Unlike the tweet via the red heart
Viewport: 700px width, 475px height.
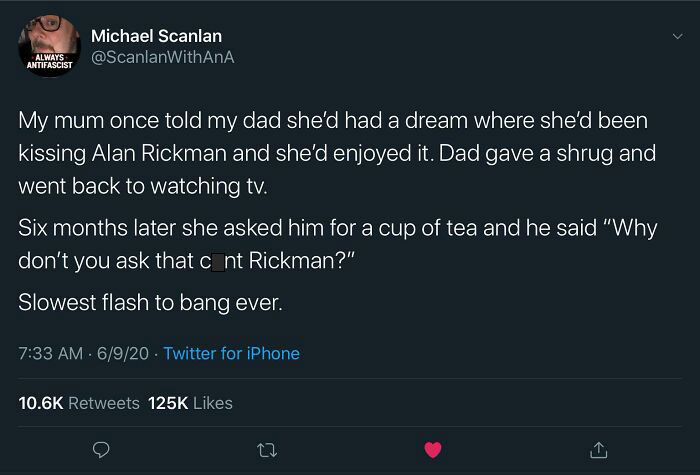point(433,450)
